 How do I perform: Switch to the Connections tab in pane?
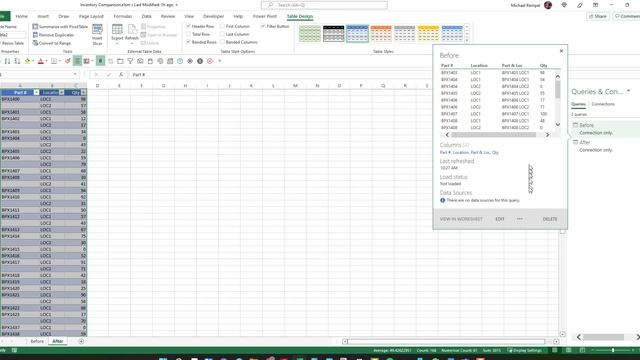(x=603, y=104)
